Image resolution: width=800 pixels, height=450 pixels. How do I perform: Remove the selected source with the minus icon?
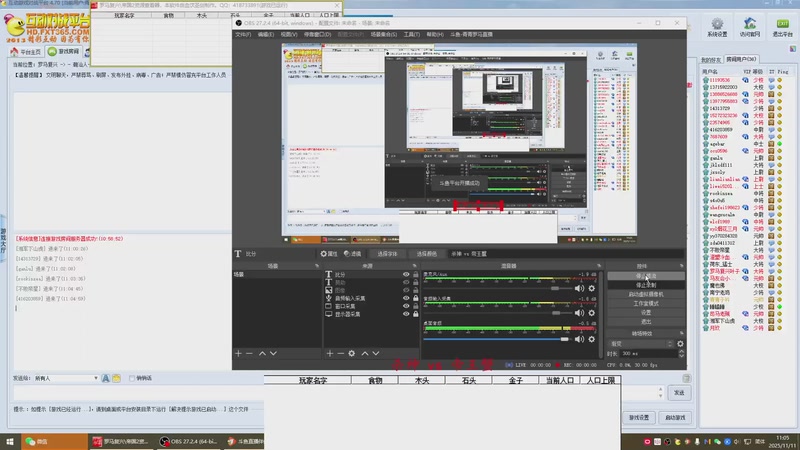(340, 353)
